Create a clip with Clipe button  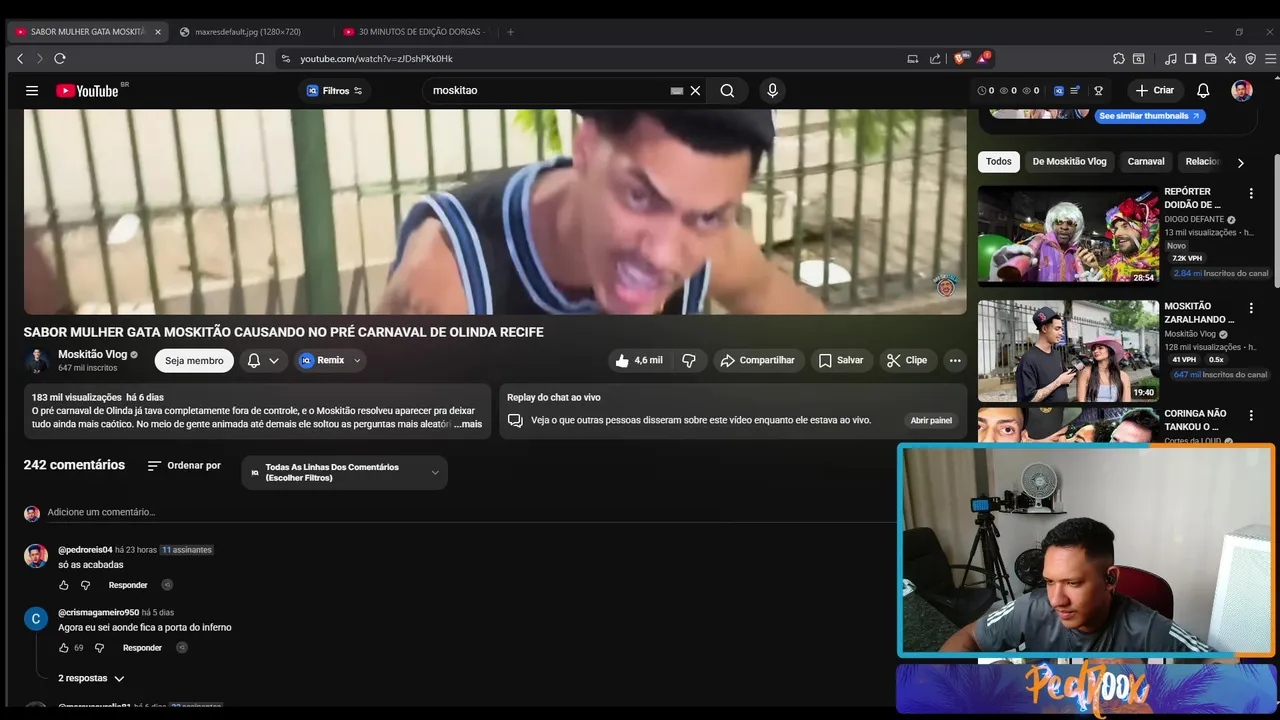pos(907,360)
